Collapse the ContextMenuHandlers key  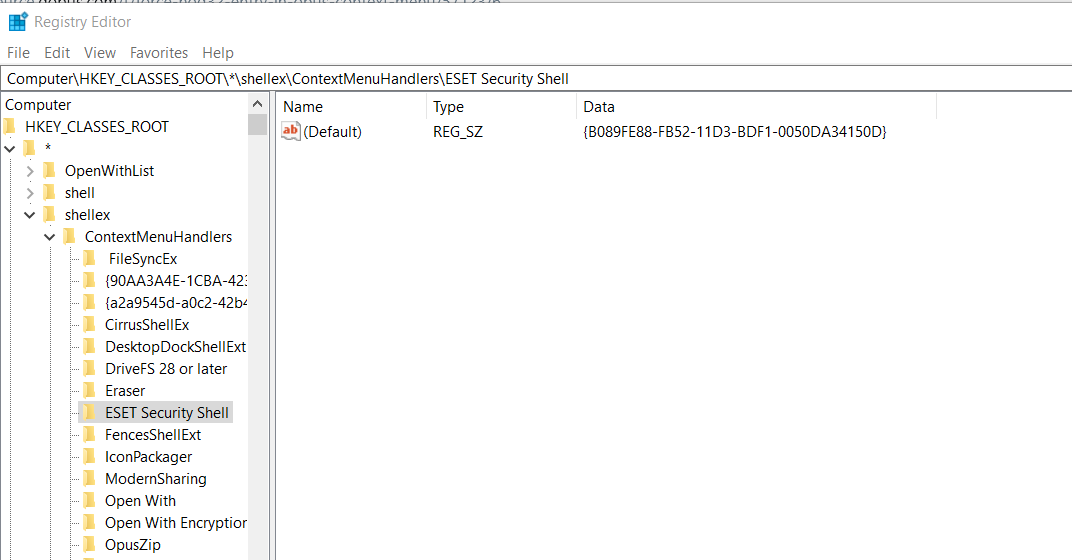50,237
